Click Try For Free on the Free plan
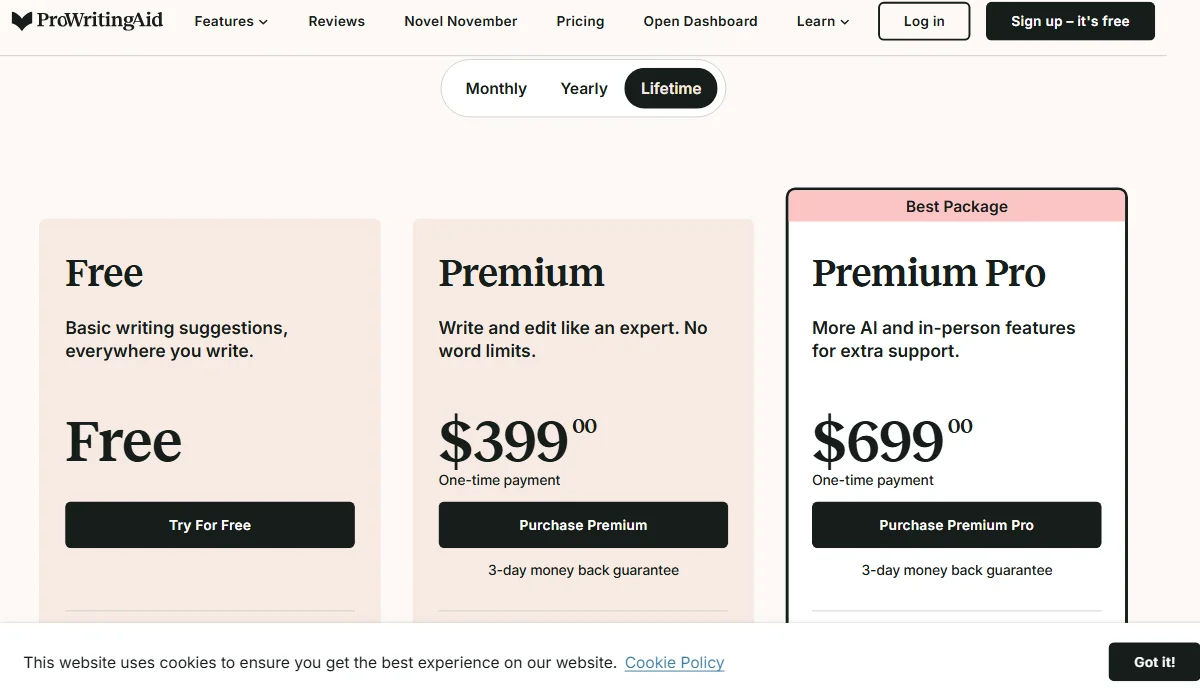 tap(209, 524)
